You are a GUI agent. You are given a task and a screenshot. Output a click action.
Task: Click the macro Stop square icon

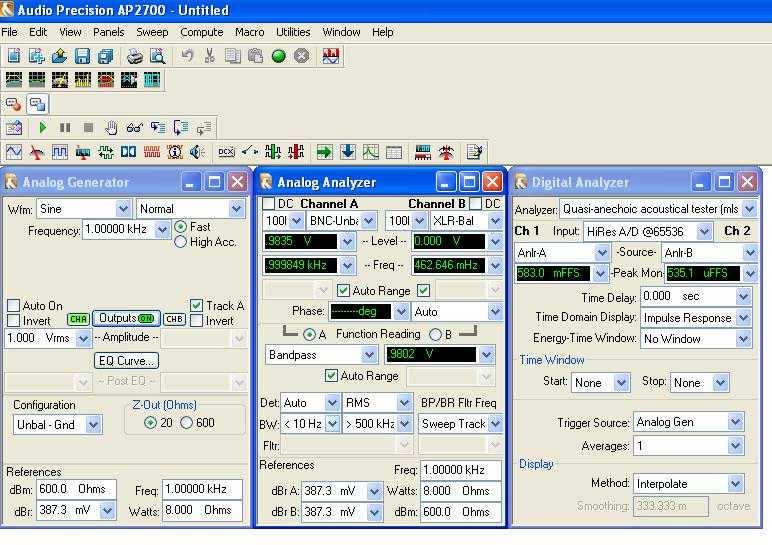88,128
